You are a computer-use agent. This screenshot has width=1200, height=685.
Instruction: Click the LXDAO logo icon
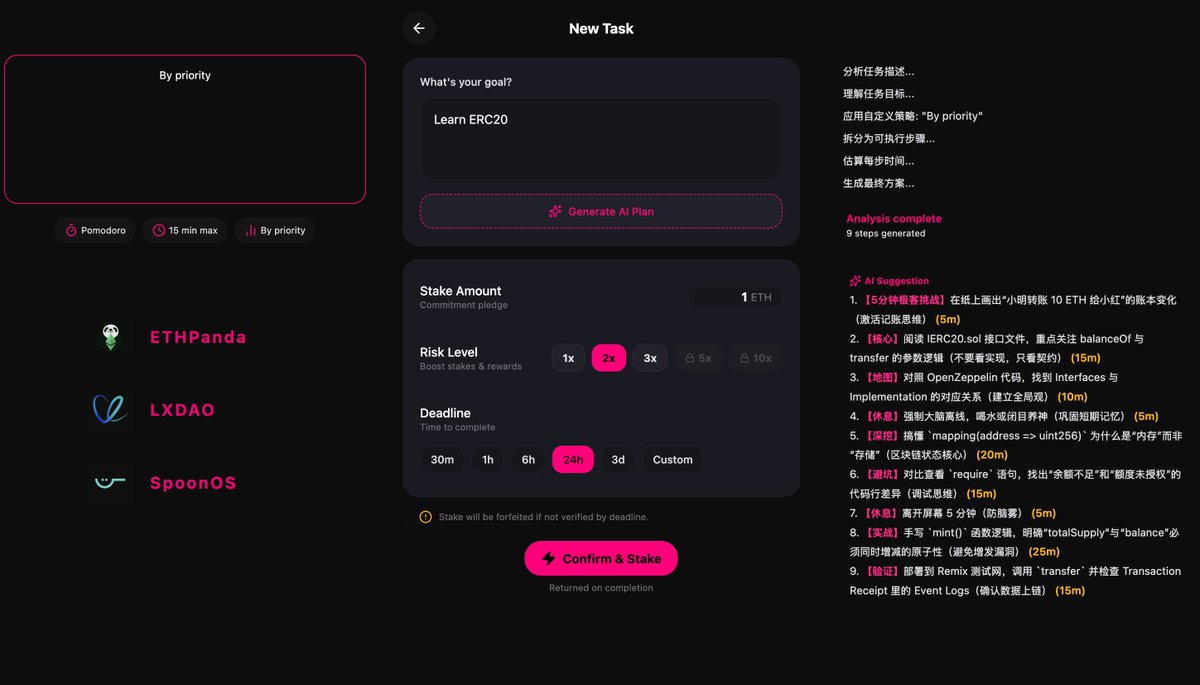[x=110, y=409]
